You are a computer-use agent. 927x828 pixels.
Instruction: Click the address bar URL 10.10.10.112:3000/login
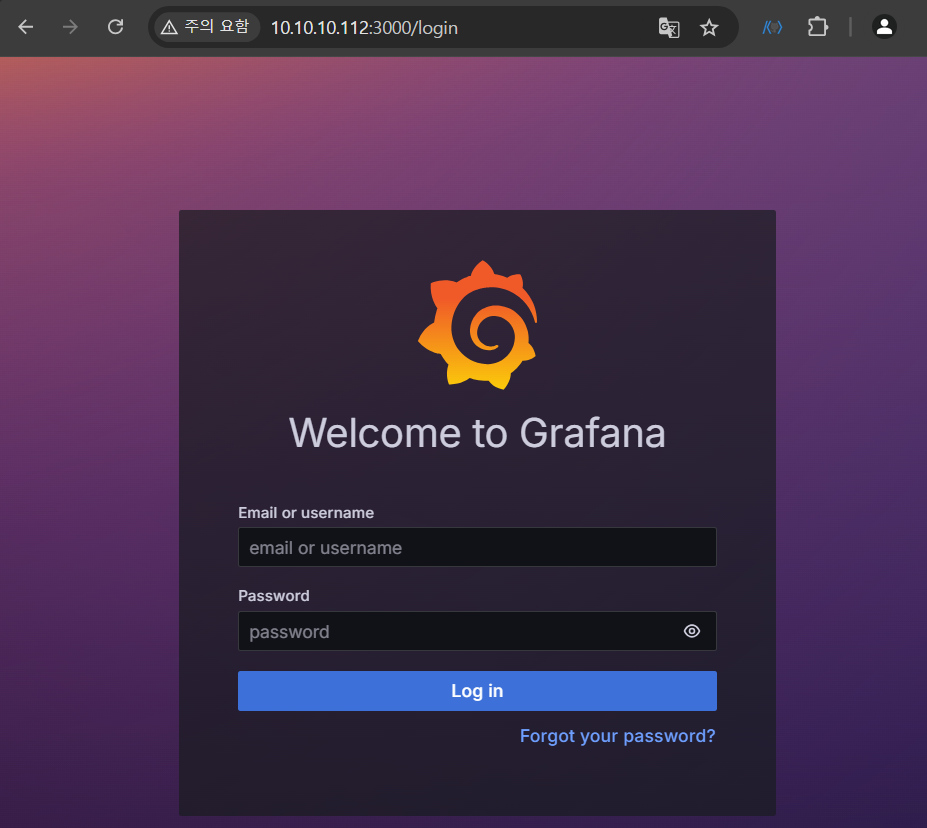[364, 28]
